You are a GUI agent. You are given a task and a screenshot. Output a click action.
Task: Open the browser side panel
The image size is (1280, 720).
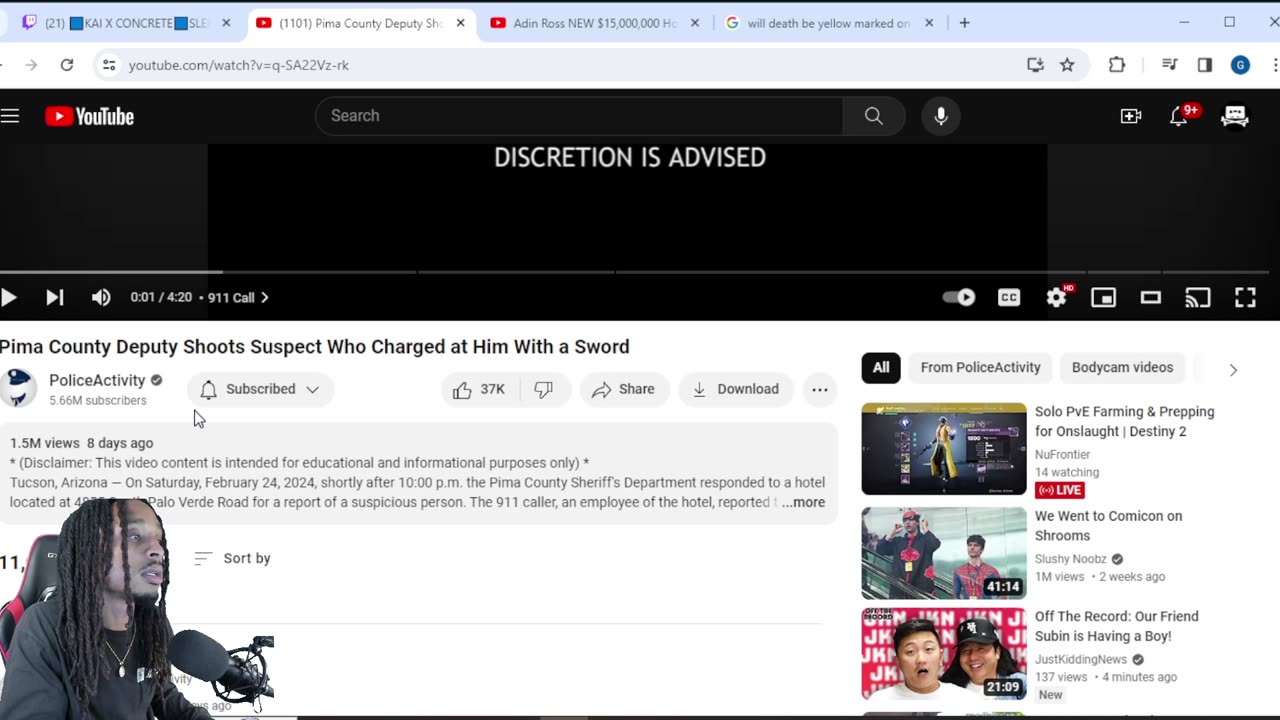click(x=1205, y=65)
